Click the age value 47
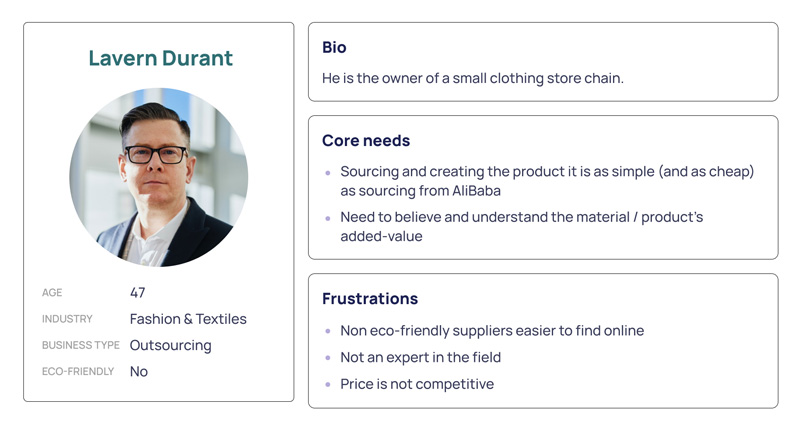Screen dimensions: 800x430 pos(137,293)
